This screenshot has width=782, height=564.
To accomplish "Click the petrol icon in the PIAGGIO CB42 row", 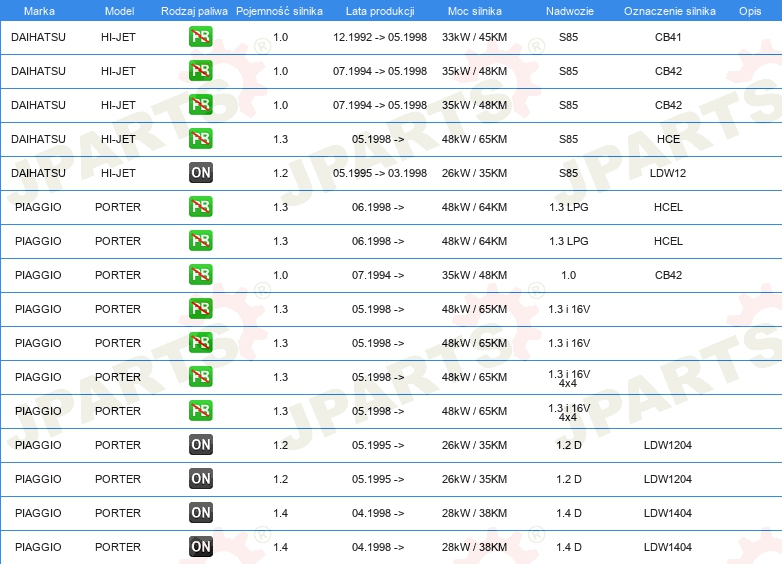I will pos(200,275).
